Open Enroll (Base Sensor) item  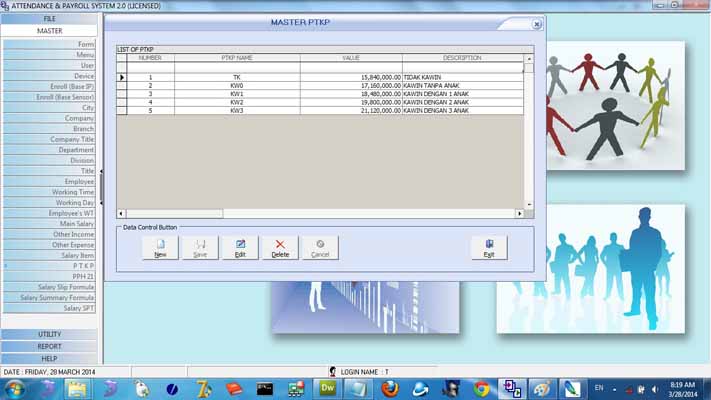point(49,97)
